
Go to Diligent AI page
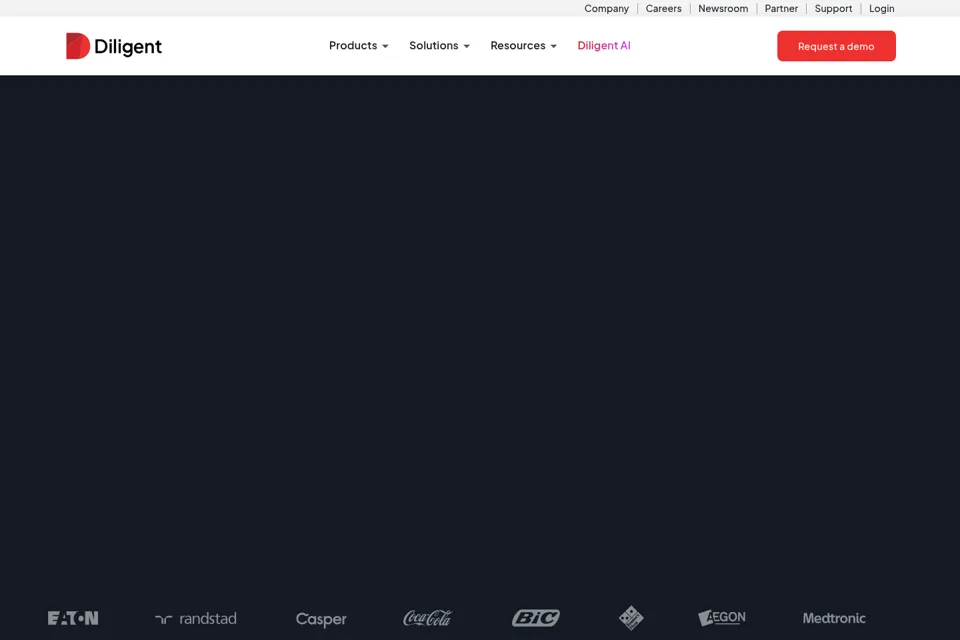coord(604,45)
